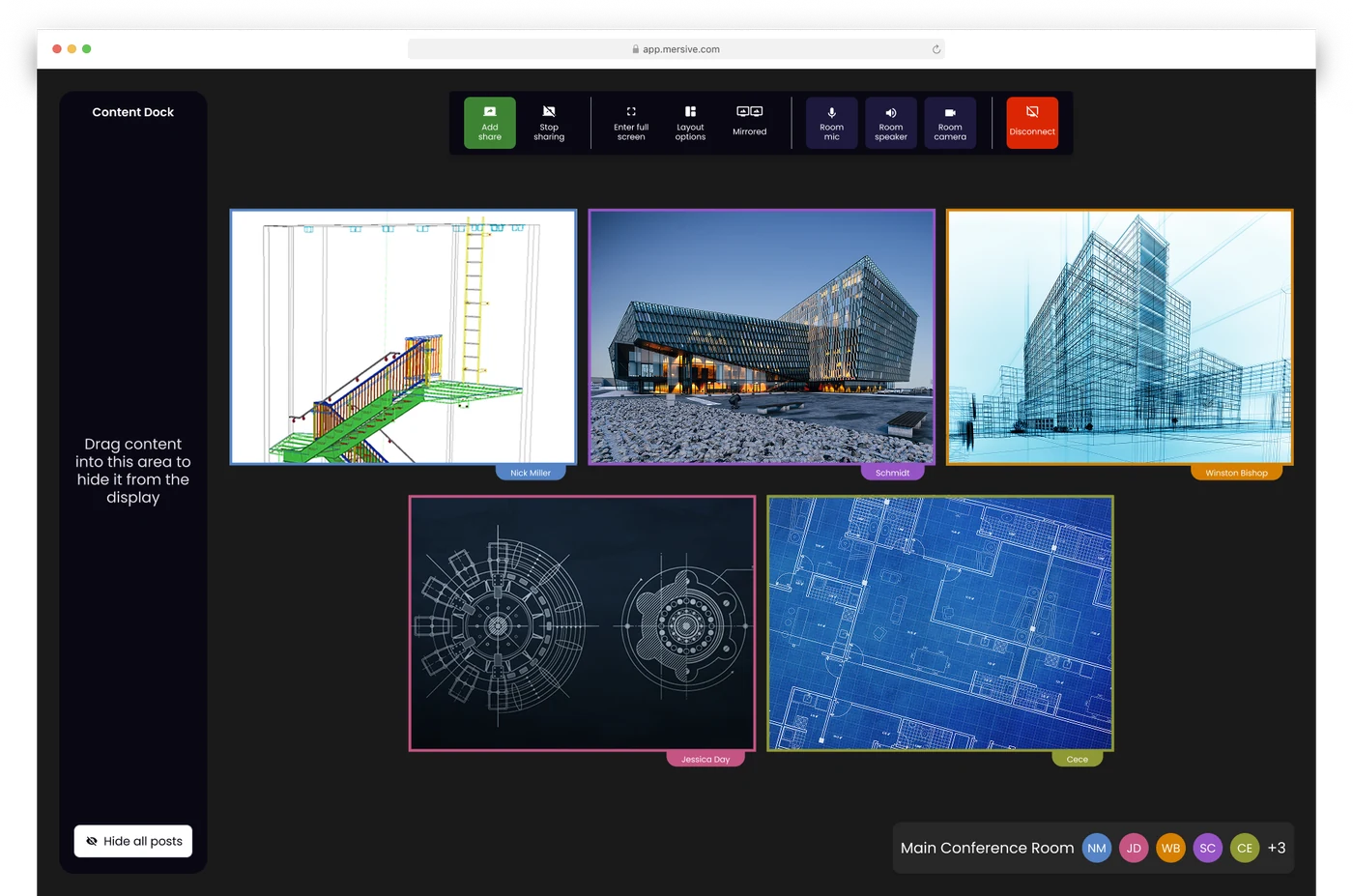Enter full screen mode
Image resolution: width=1353 pixels, height=896 pixels.
[x=631, y=123]
